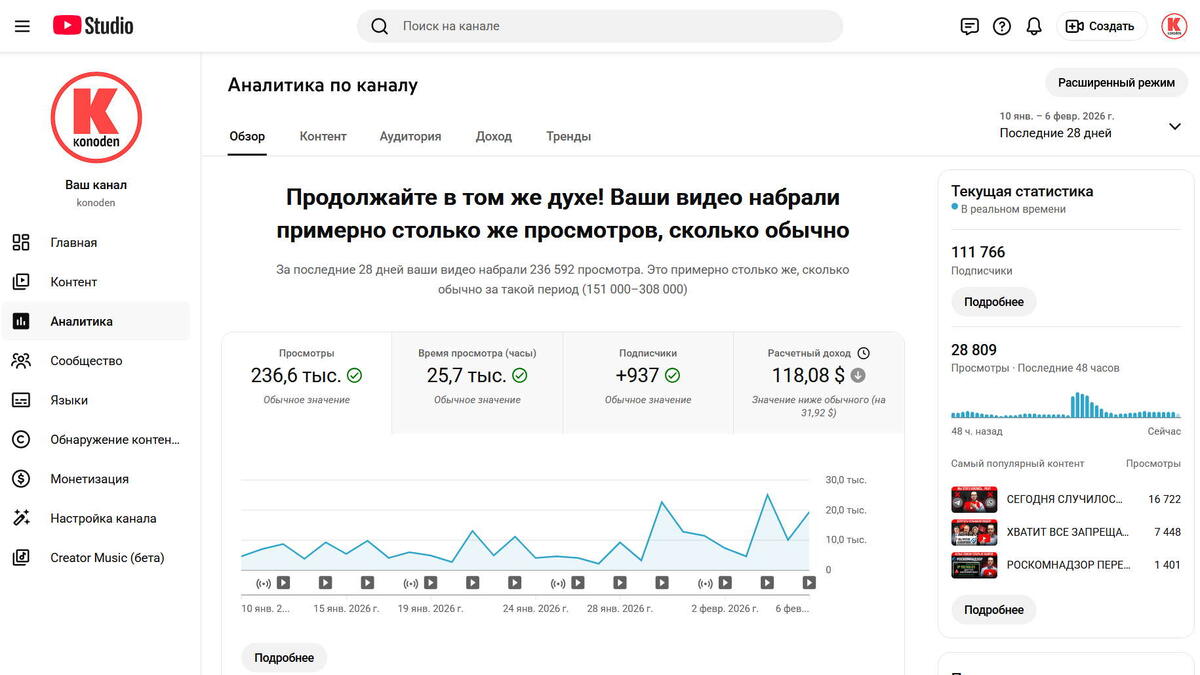Open the notifications bell
The height and width of the screenshot is (675, 1200).
tap(1034, 26)
